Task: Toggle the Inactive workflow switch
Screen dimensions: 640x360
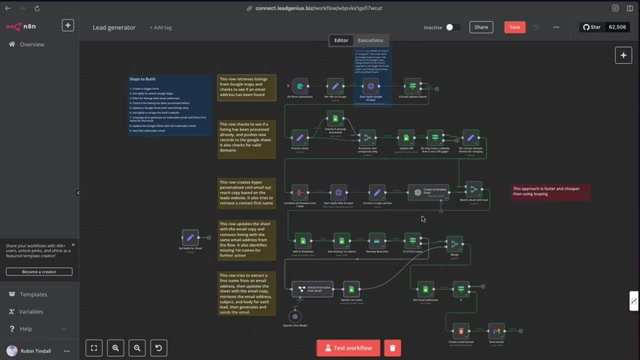Action: click(x=453, y=27)
